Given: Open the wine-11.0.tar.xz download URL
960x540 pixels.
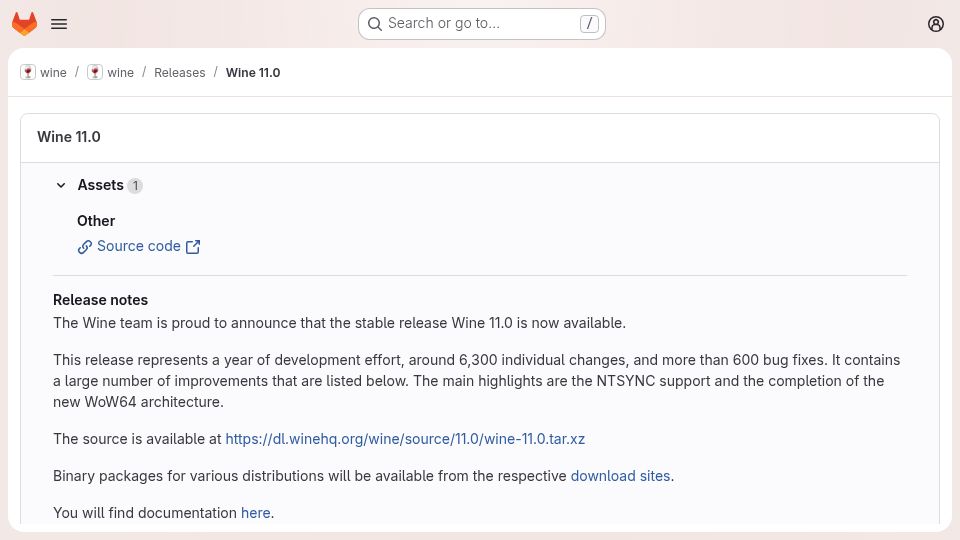Looking at the screenshot, I should coord(405,439).
